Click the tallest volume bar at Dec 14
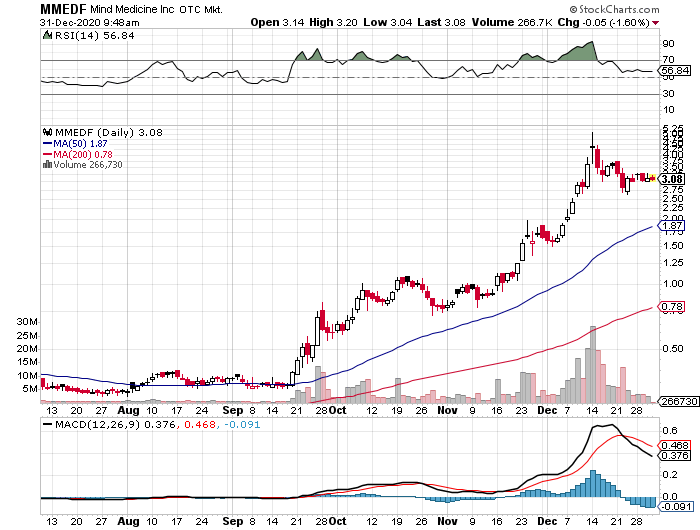The image size is (700, 530). click(x=592, y=364)
